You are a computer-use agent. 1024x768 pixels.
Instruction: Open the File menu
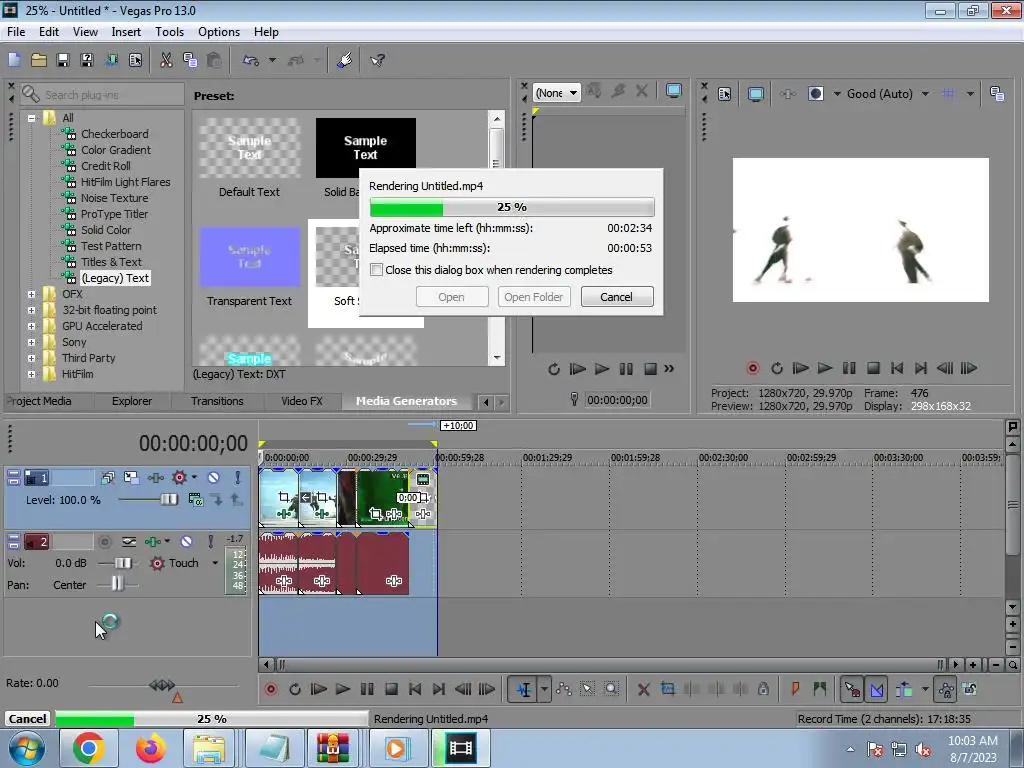click(16, 31)
